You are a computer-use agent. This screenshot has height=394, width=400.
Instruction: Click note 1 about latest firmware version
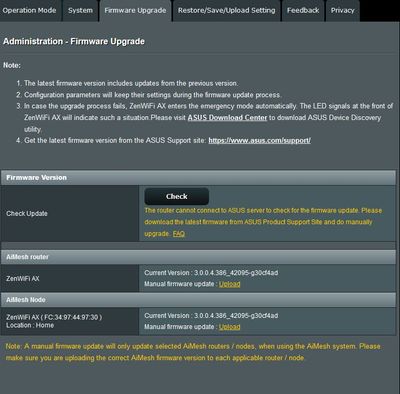click(131, 83)
